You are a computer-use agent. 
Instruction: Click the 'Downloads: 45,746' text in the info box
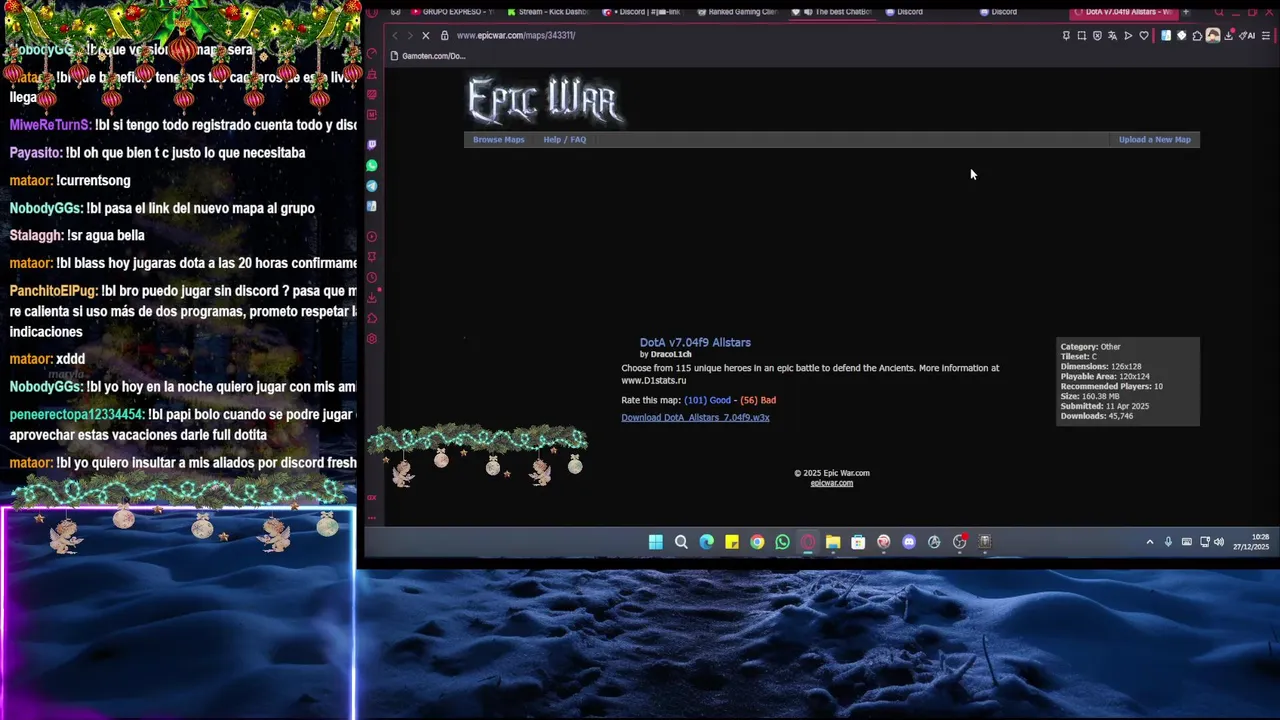pos(1097,416)
